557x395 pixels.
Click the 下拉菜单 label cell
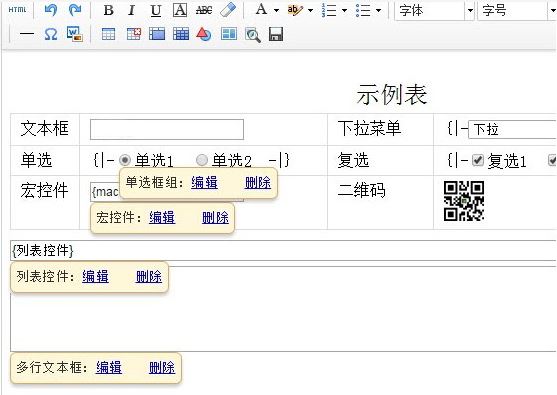pyautogui.click(x=380, y=129)
